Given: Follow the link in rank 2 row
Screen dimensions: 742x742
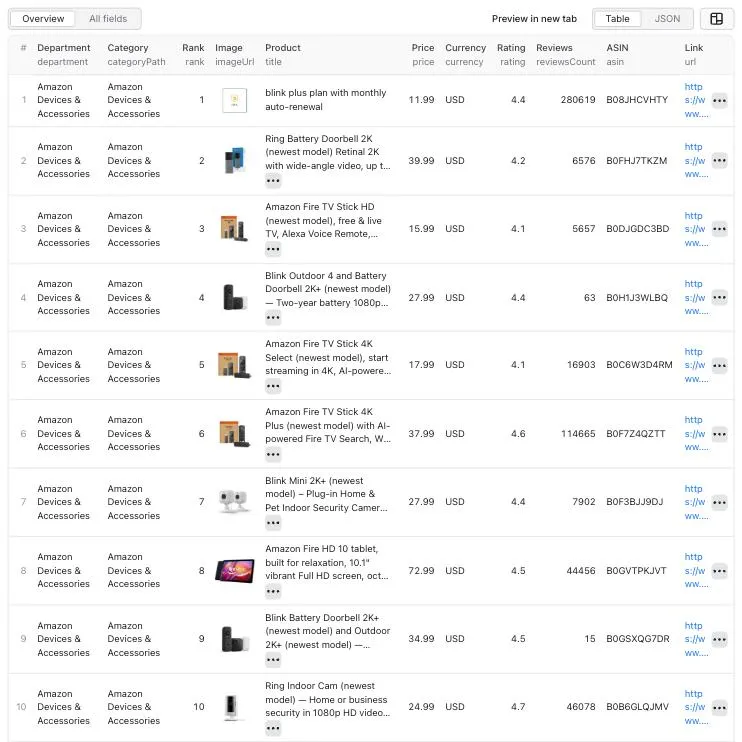Looking at the screenshot, I should [696, 160].
